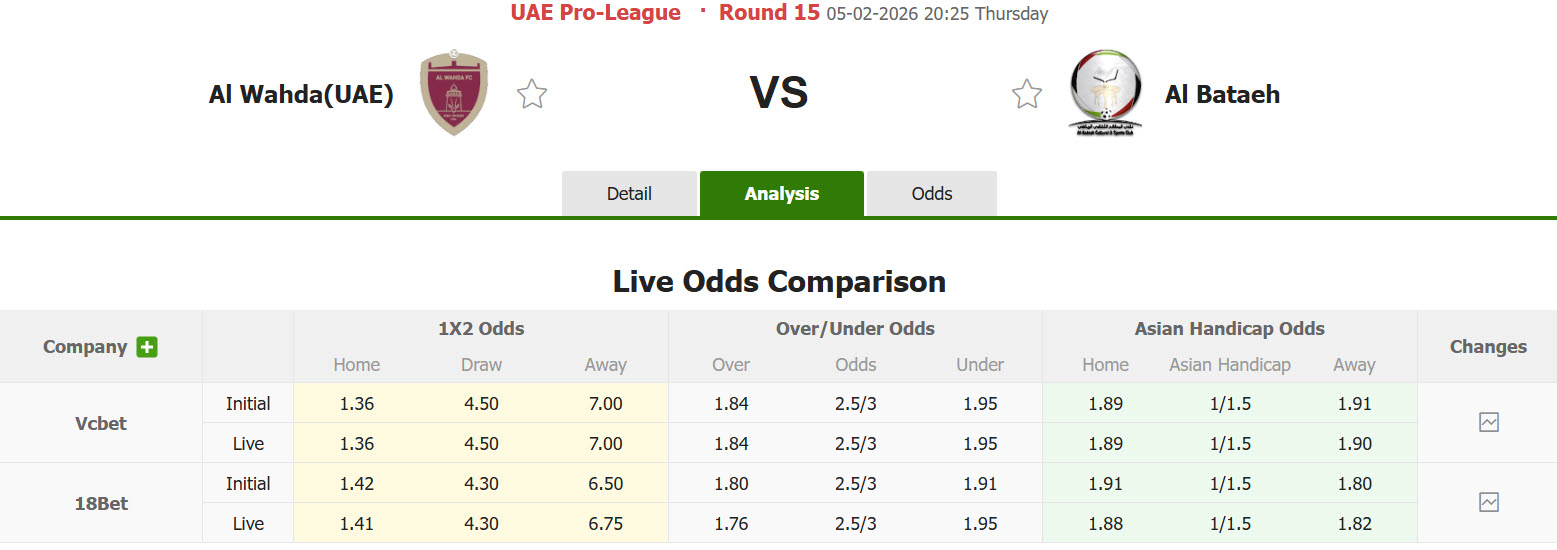Click the Al Wahda club crest
1557x550 pixels.
click(x=454, y=93)
